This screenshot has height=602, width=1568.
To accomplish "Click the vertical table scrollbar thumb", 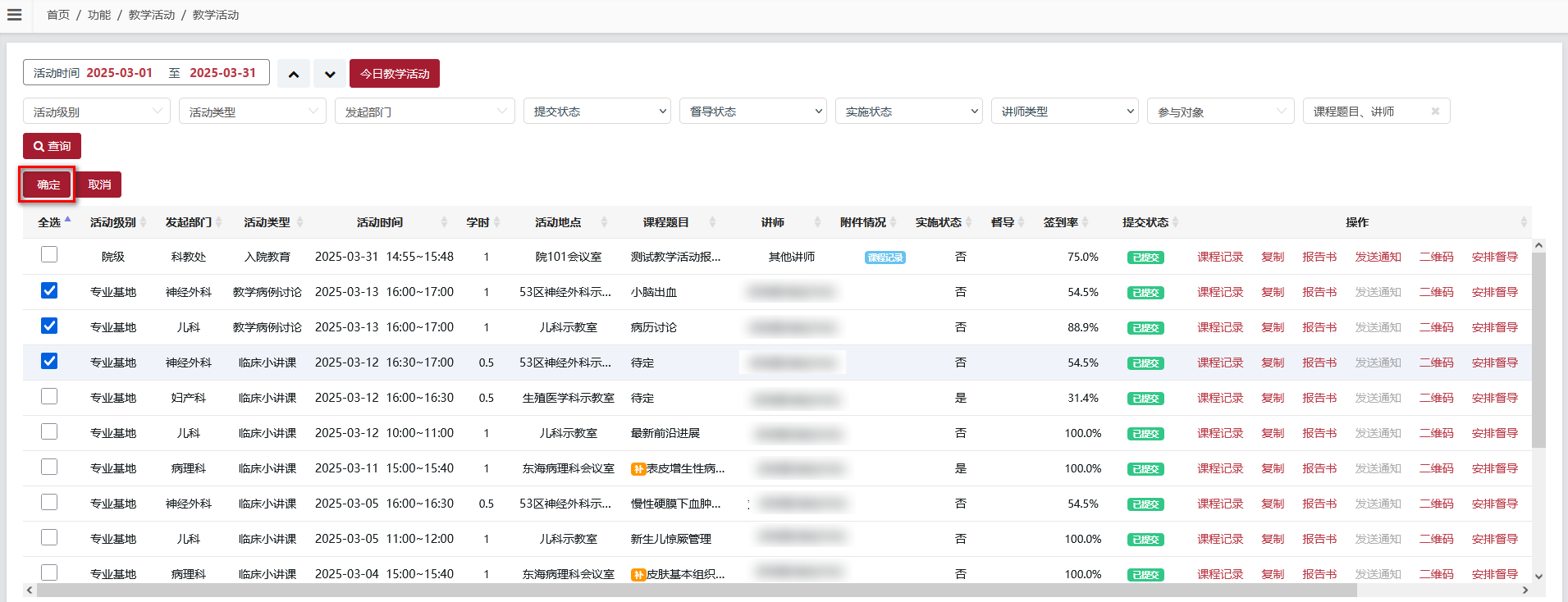I will click(x=1538, y=350).
